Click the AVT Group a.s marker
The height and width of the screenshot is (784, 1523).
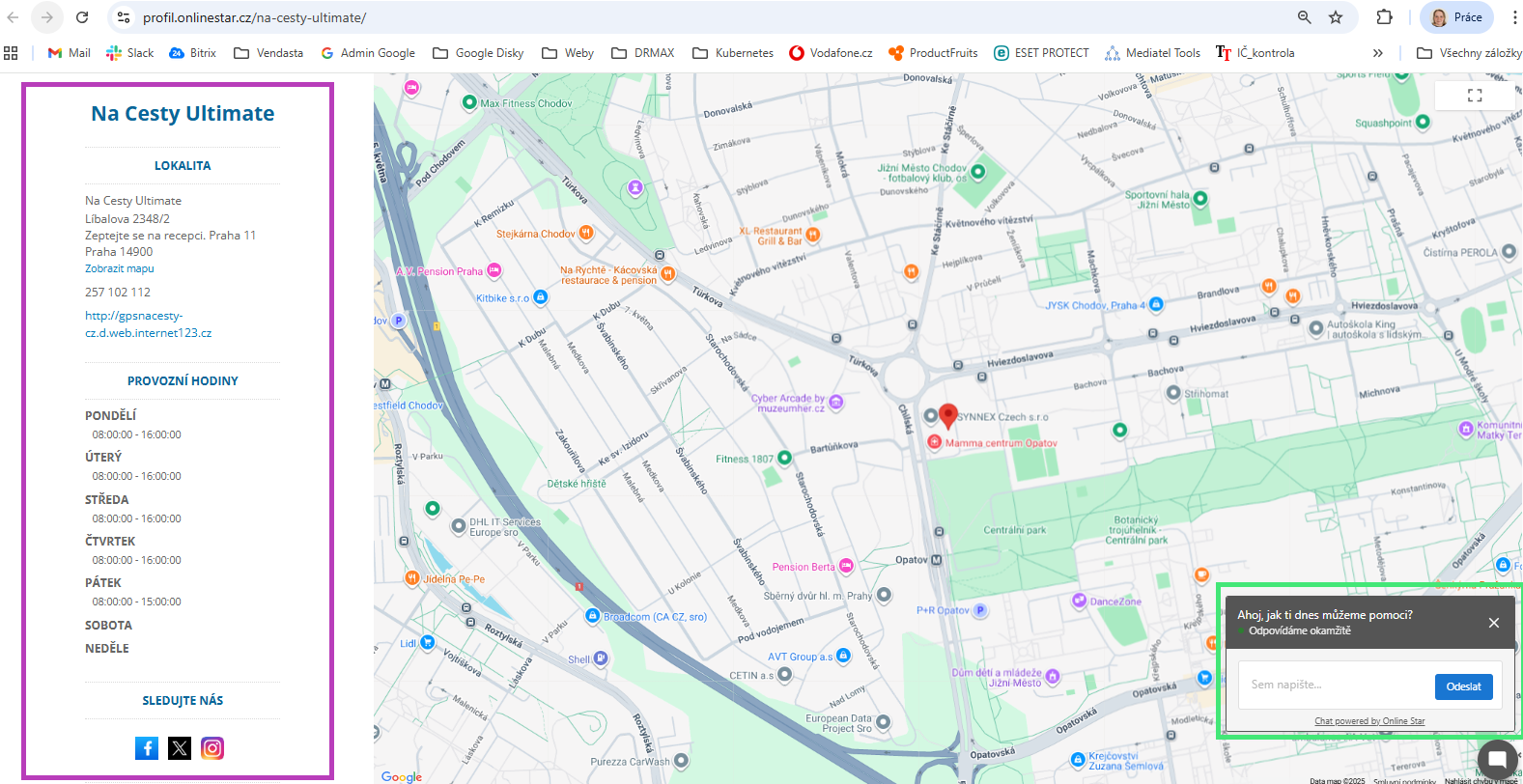click(843, 656)
